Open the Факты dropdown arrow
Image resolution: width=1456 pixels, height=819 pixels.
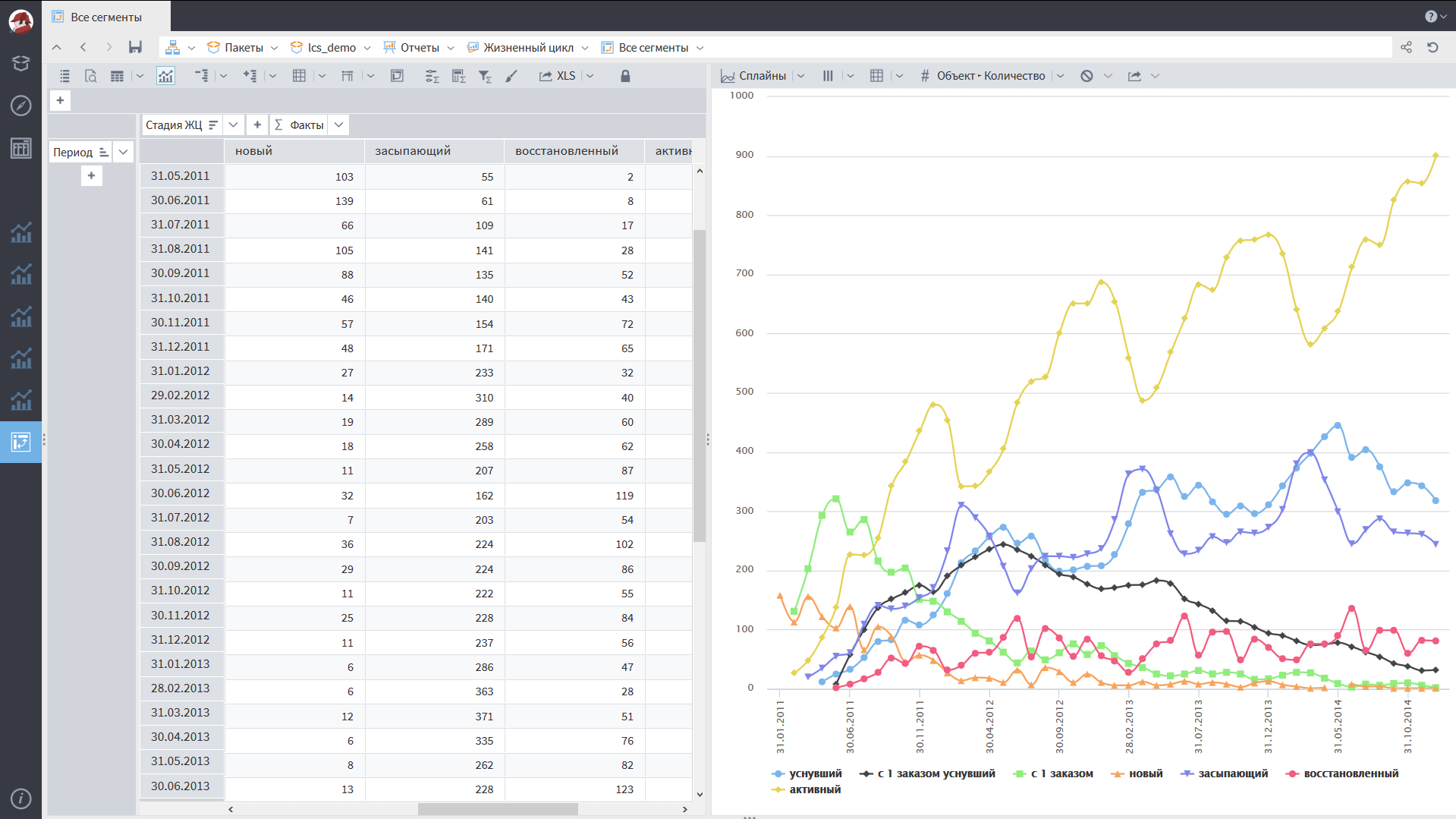[x=339, y=125]
